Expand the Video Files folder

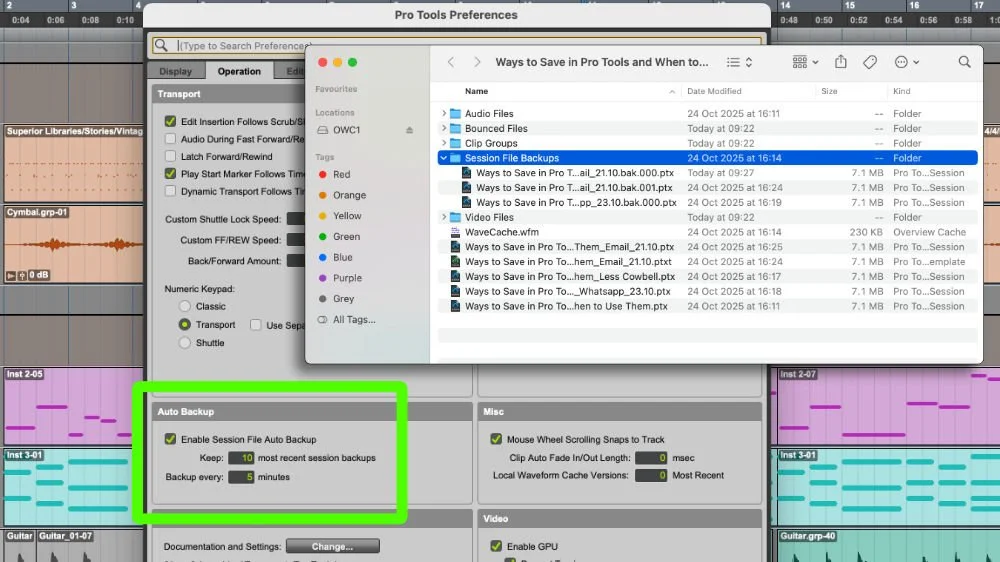coord(444,217)
